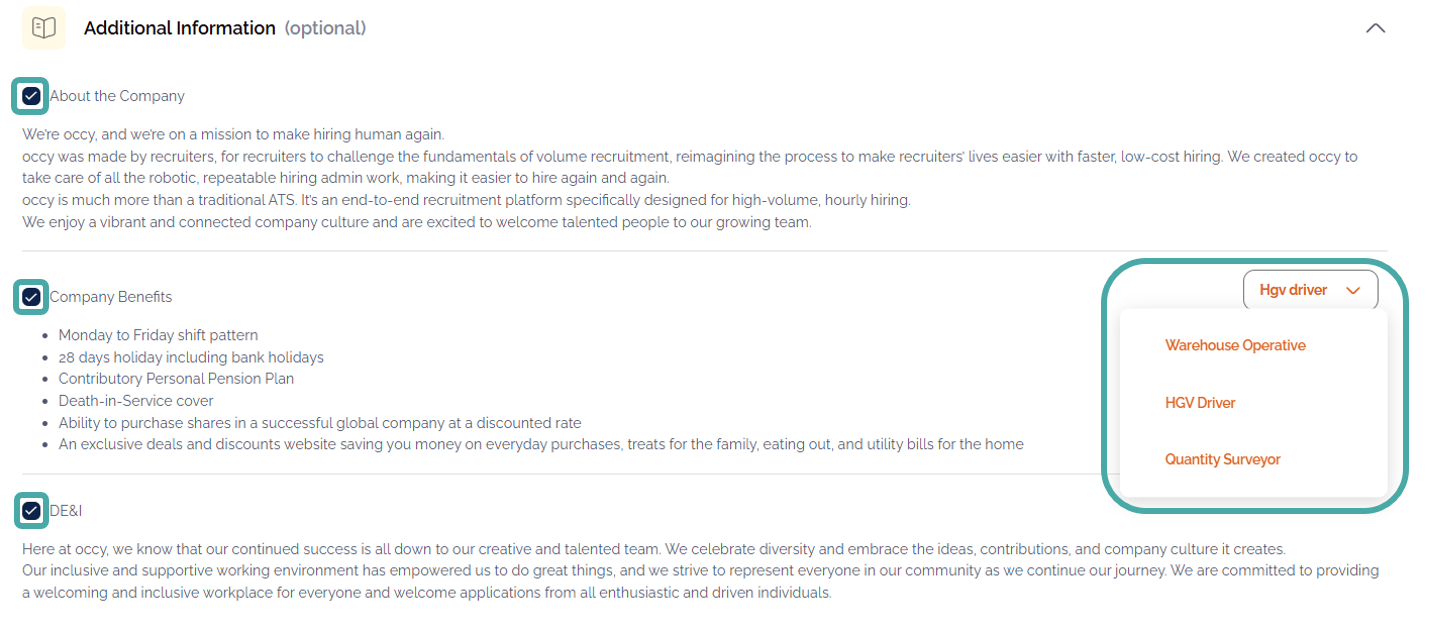This screenshot has width=1437, height=617.
Task: Click the "Death-in-Service cover" bullet item
Action: coord(136,401)
